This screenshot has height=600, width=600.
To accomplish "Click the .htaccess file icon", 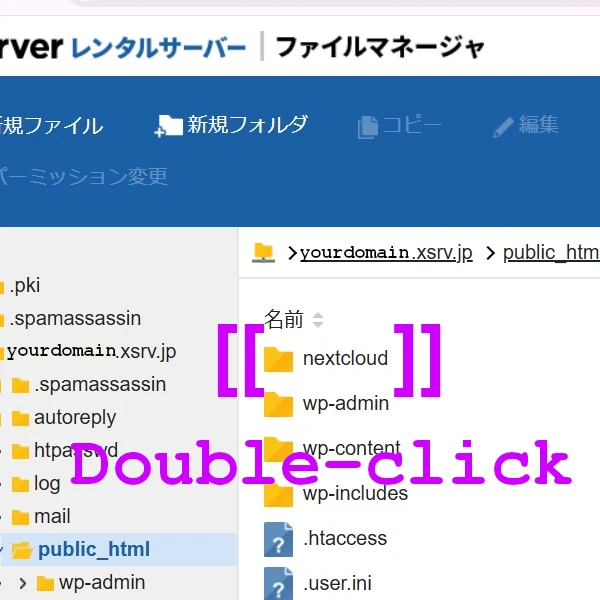I will coord(278,539).
